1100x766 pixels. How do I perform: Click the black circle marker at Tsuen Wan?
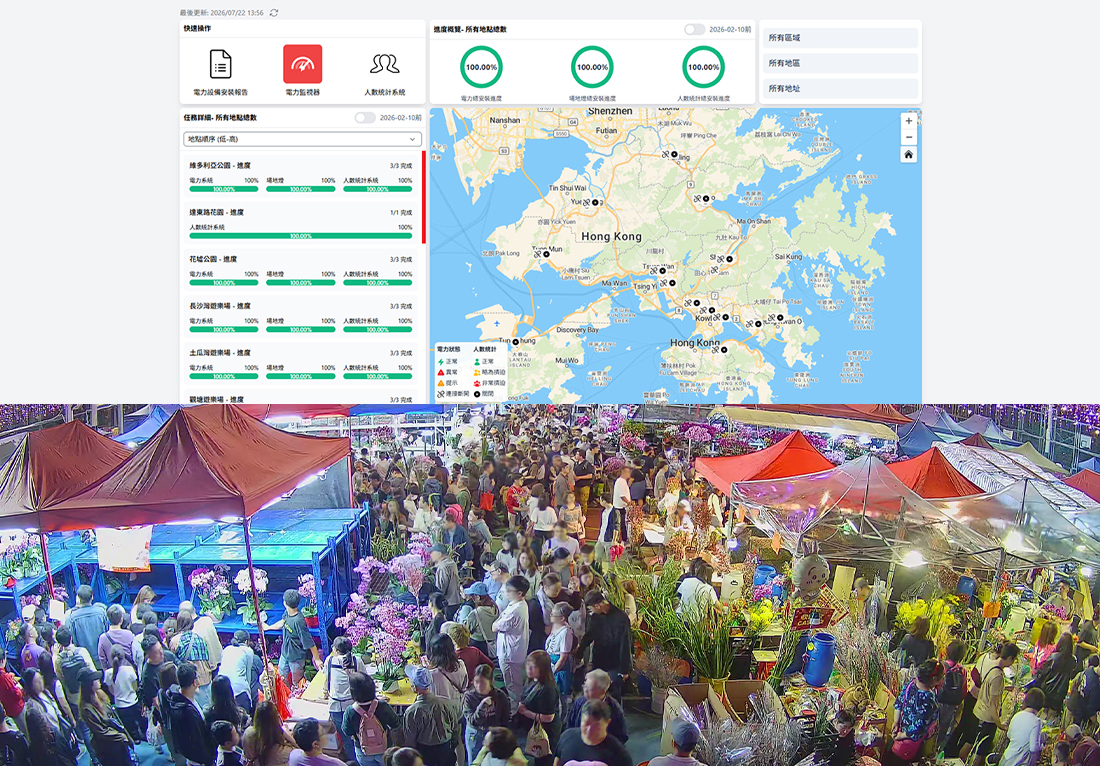(x=662, y=271)
